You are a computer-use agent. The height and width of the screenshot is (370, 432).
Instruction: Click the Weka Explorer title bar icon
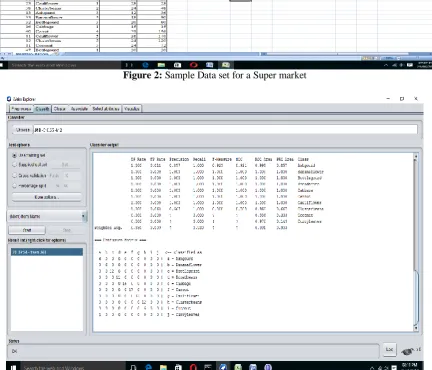click(9, 99)
